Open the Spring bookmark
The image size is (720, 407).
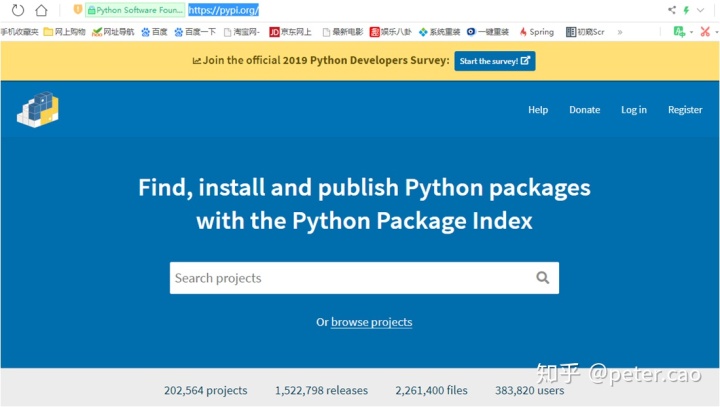(537, 32)
